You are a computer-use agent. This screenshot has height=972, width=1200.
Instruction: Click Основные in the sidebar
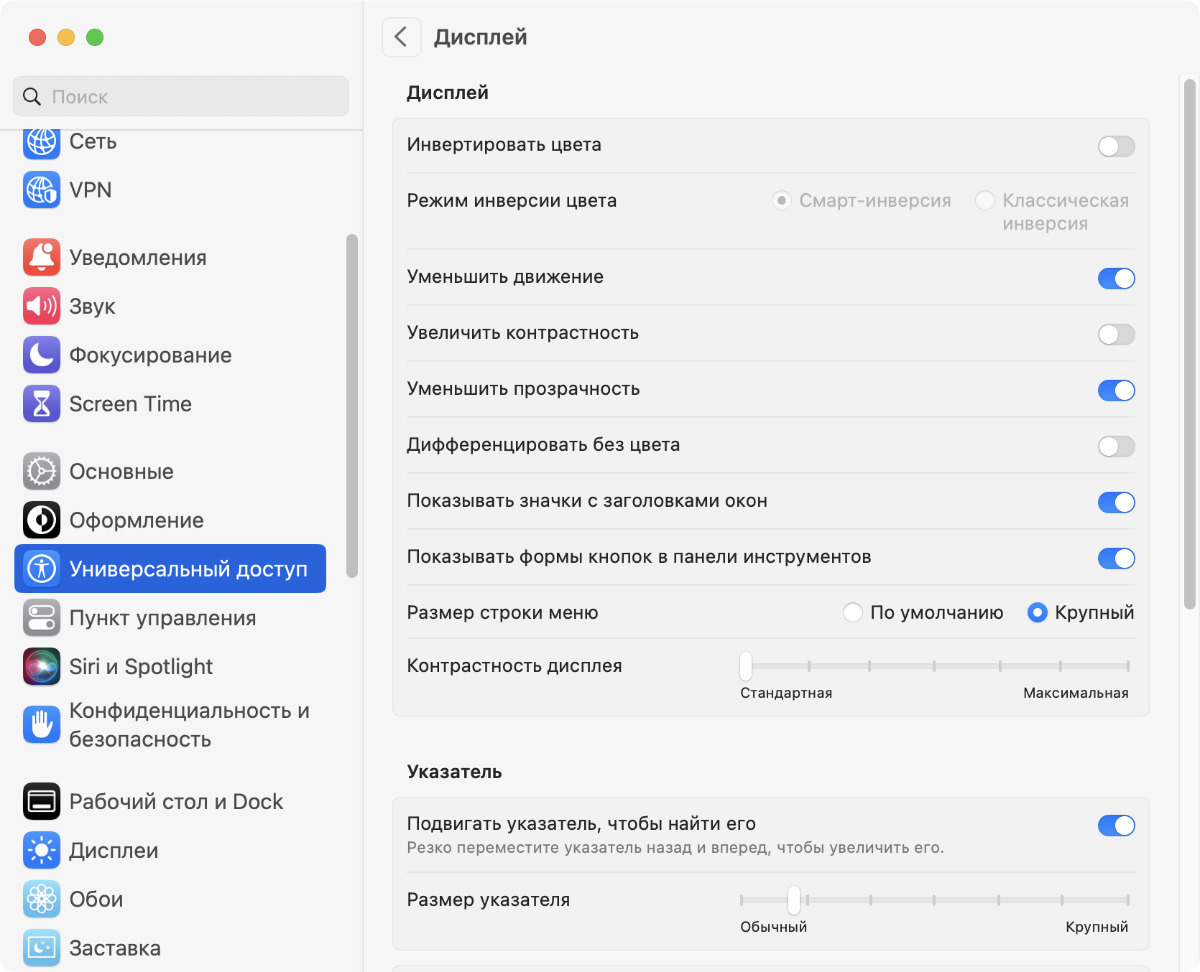[x=121, y=471]
